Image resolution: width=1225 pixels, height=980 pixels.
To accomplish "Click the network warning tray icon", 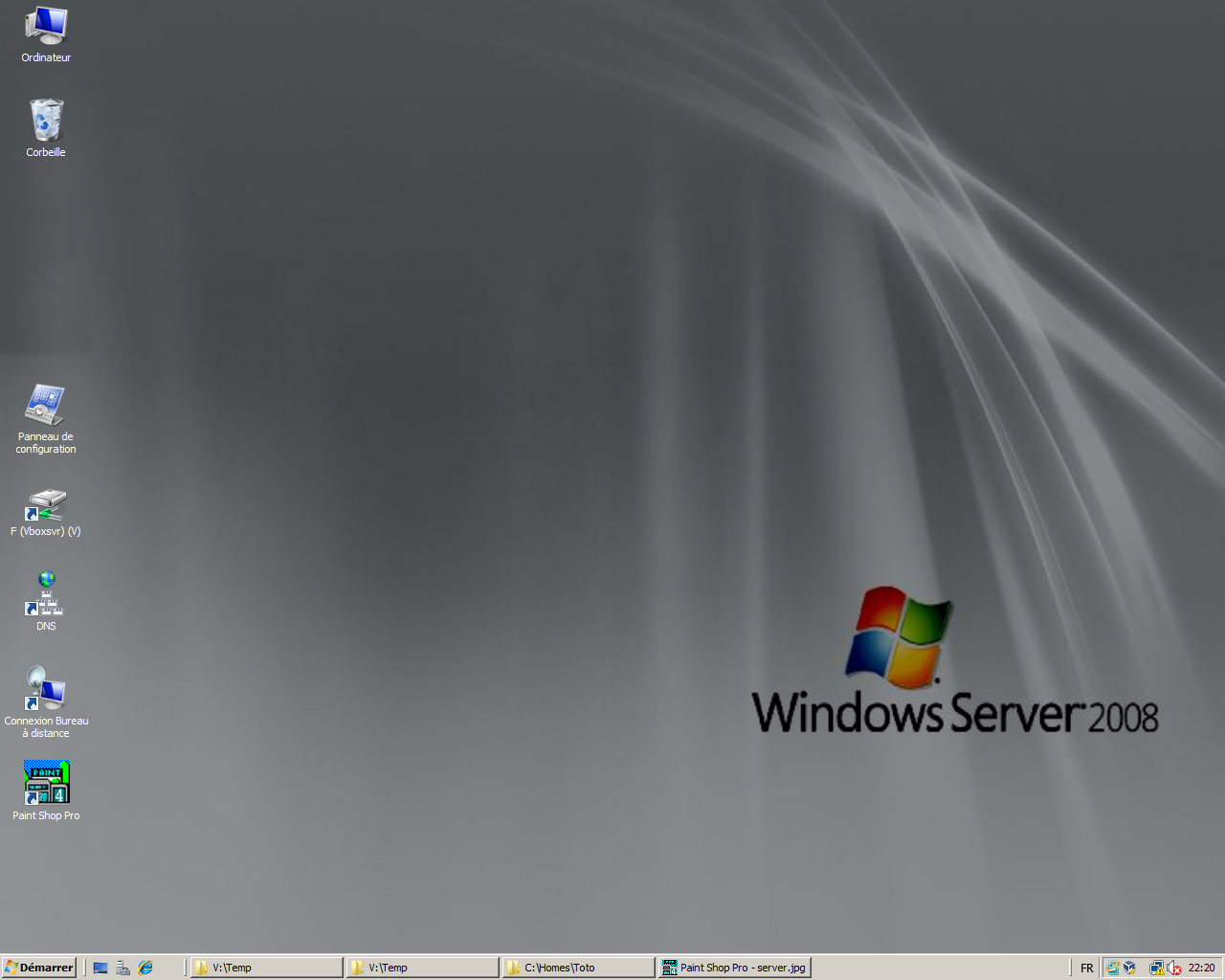I will (x=1156, y=968).
